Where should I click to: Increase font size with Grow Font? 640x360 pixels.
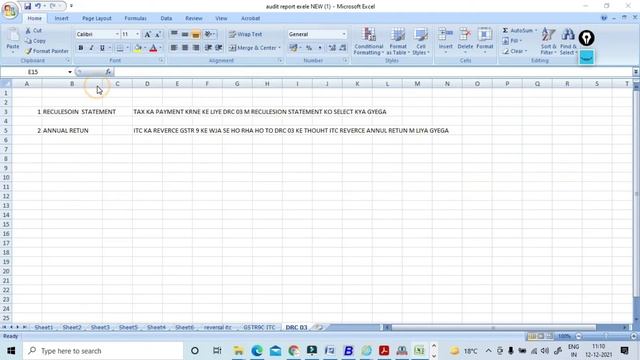coord(147,34)
